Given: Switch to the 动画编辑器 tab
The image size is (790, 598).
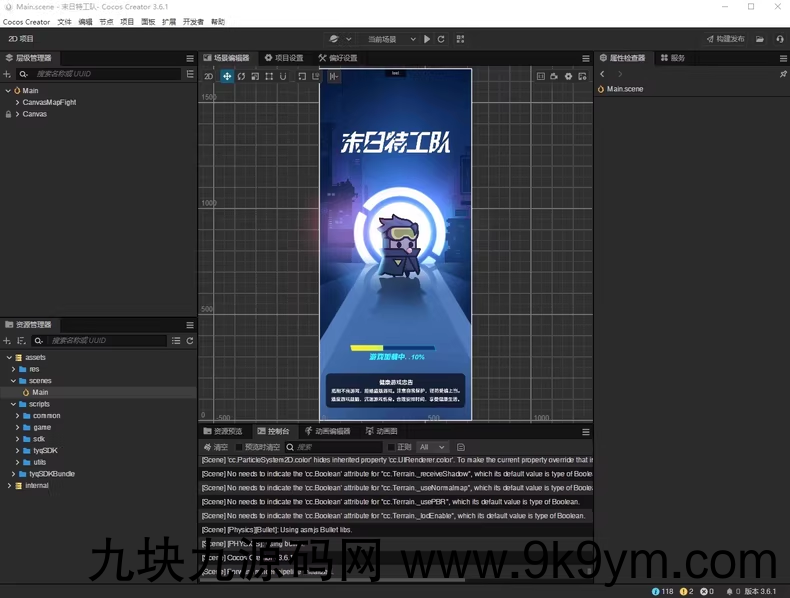Looking at the screenshot, I should point(327,431).
